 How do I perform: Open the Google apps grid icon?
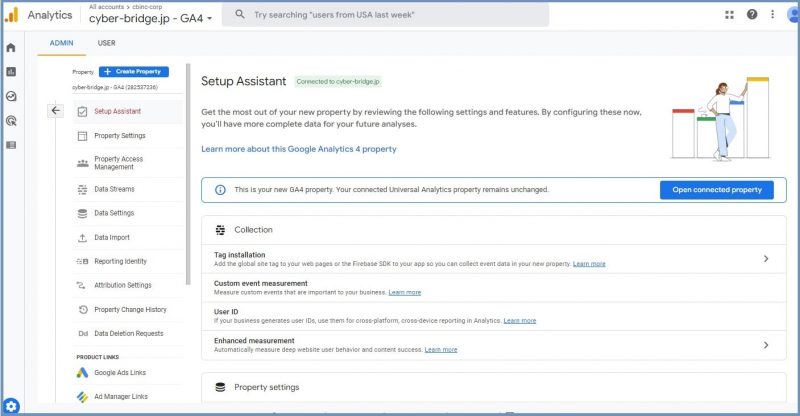click(729, 15)
